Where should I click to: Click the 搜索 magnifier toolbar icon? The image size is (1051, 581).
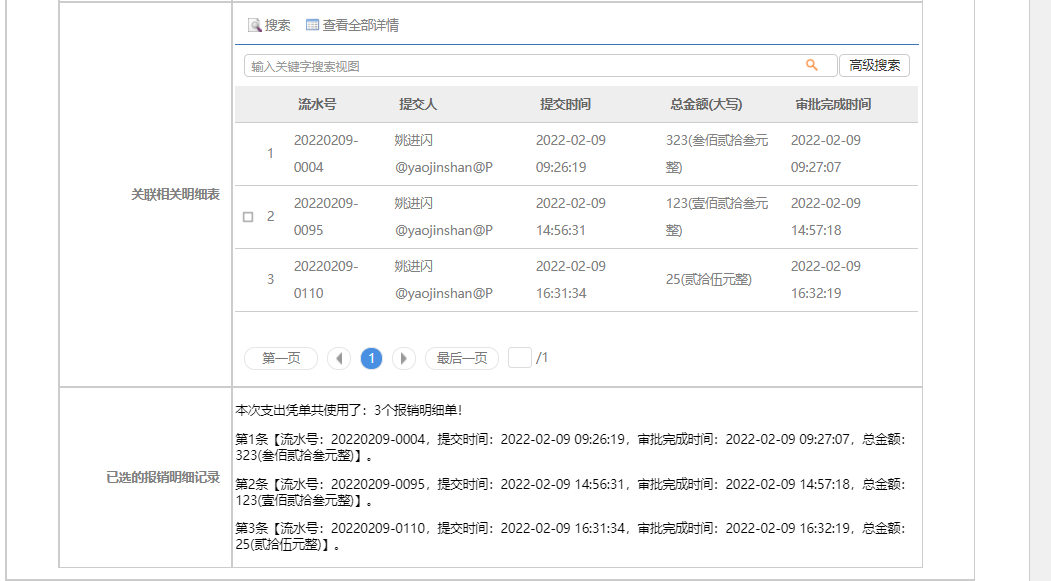click(255, 26)
